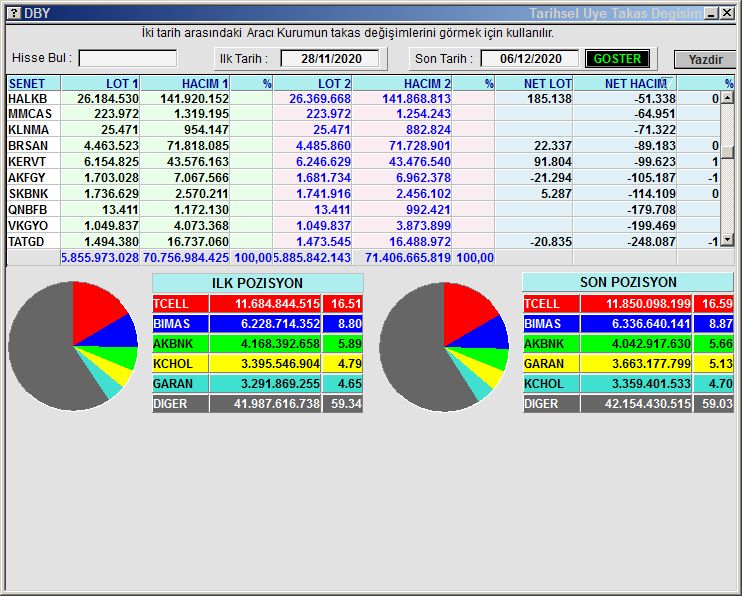This screenshot has width=742, height=596.
Task: Open the help question mark icon
Action: click(14, 13)
